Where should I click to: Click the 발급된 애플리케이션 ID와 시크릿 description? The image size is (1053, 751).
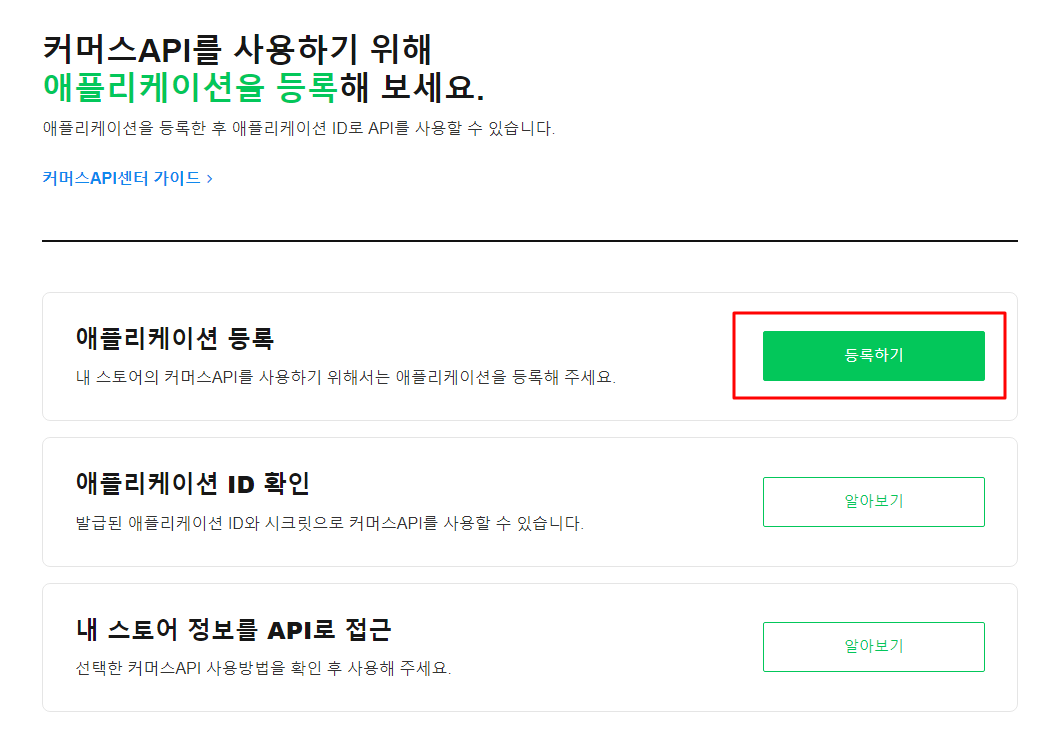329,523
